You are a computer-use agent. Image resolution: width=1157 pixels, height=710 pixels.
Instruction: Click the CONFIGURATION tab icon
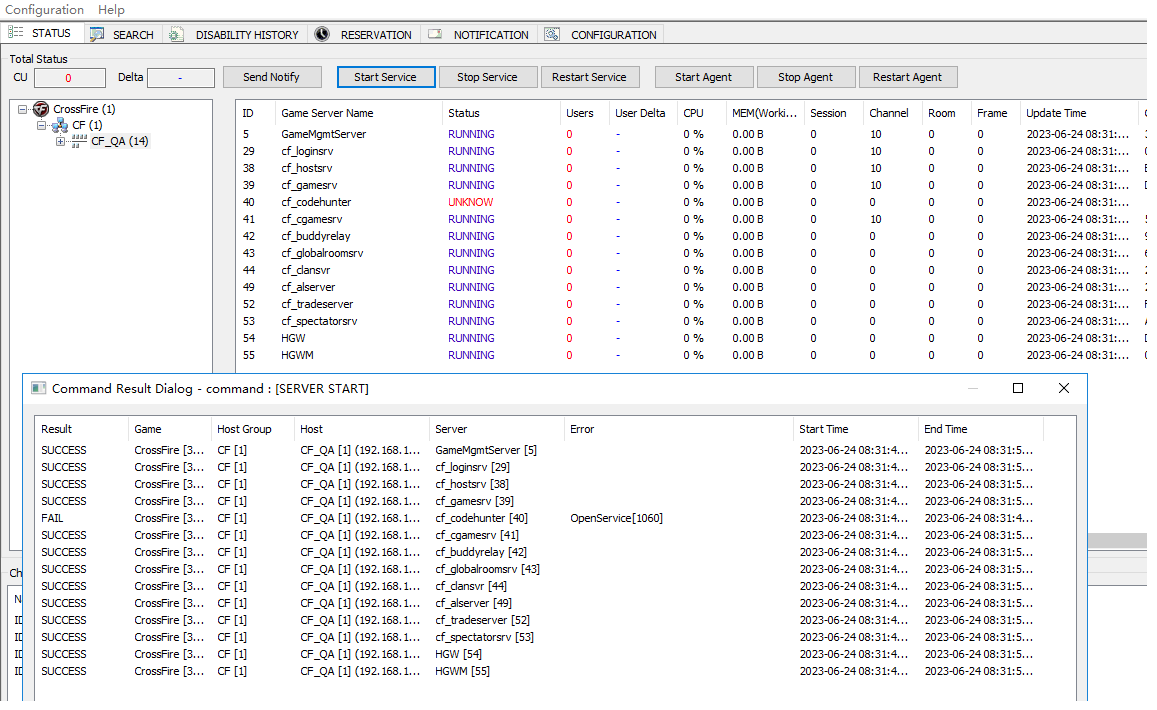pos(552,34)
